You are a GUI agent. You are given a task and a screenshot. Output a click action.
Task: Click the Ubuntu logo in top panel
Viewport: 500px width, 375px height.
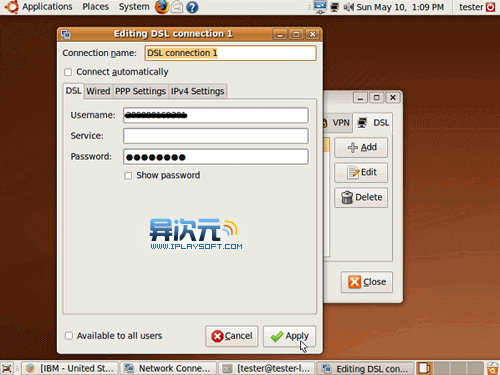pos(12,7)
